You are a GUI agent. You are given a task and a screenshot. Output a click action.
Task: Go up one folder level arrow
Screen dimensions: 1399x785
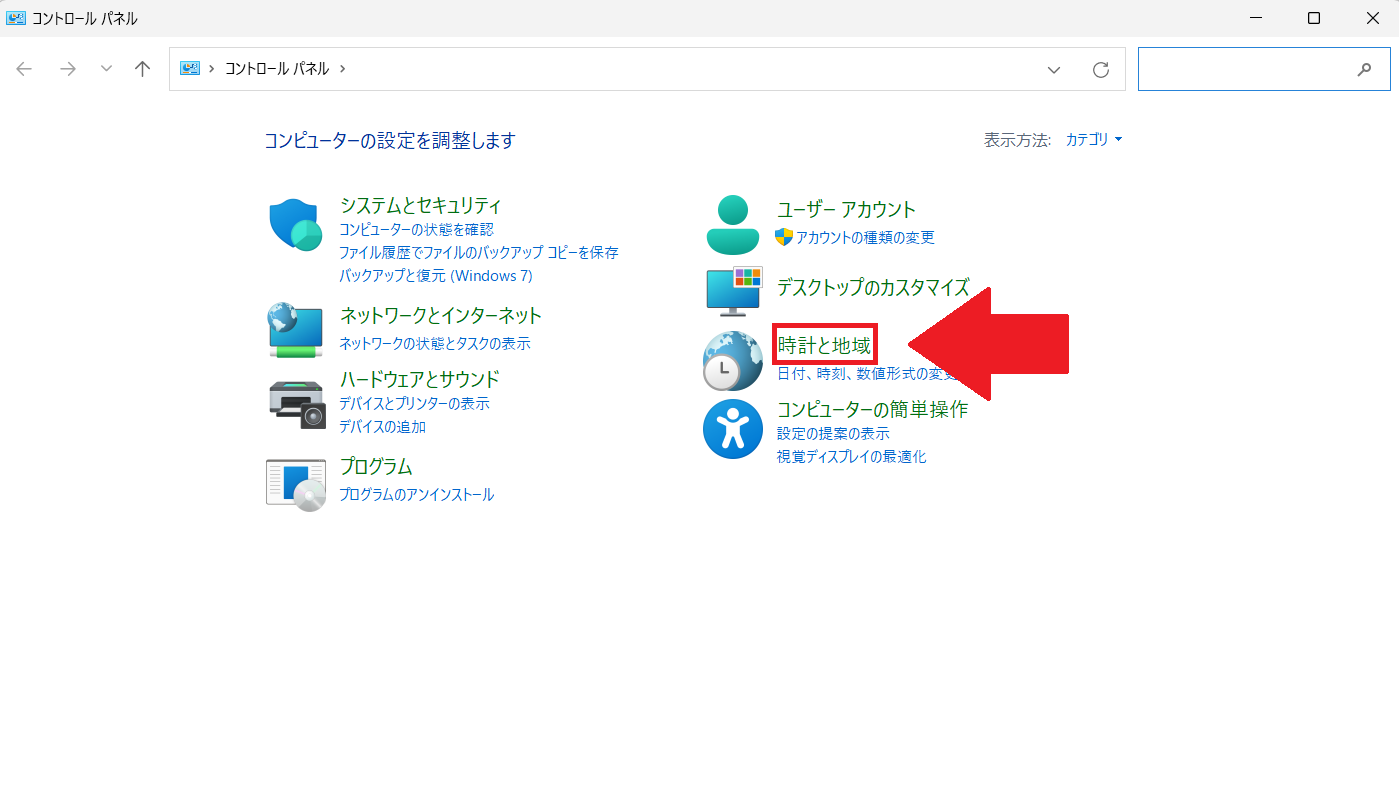pyautogui.click(x=142, y=69)
